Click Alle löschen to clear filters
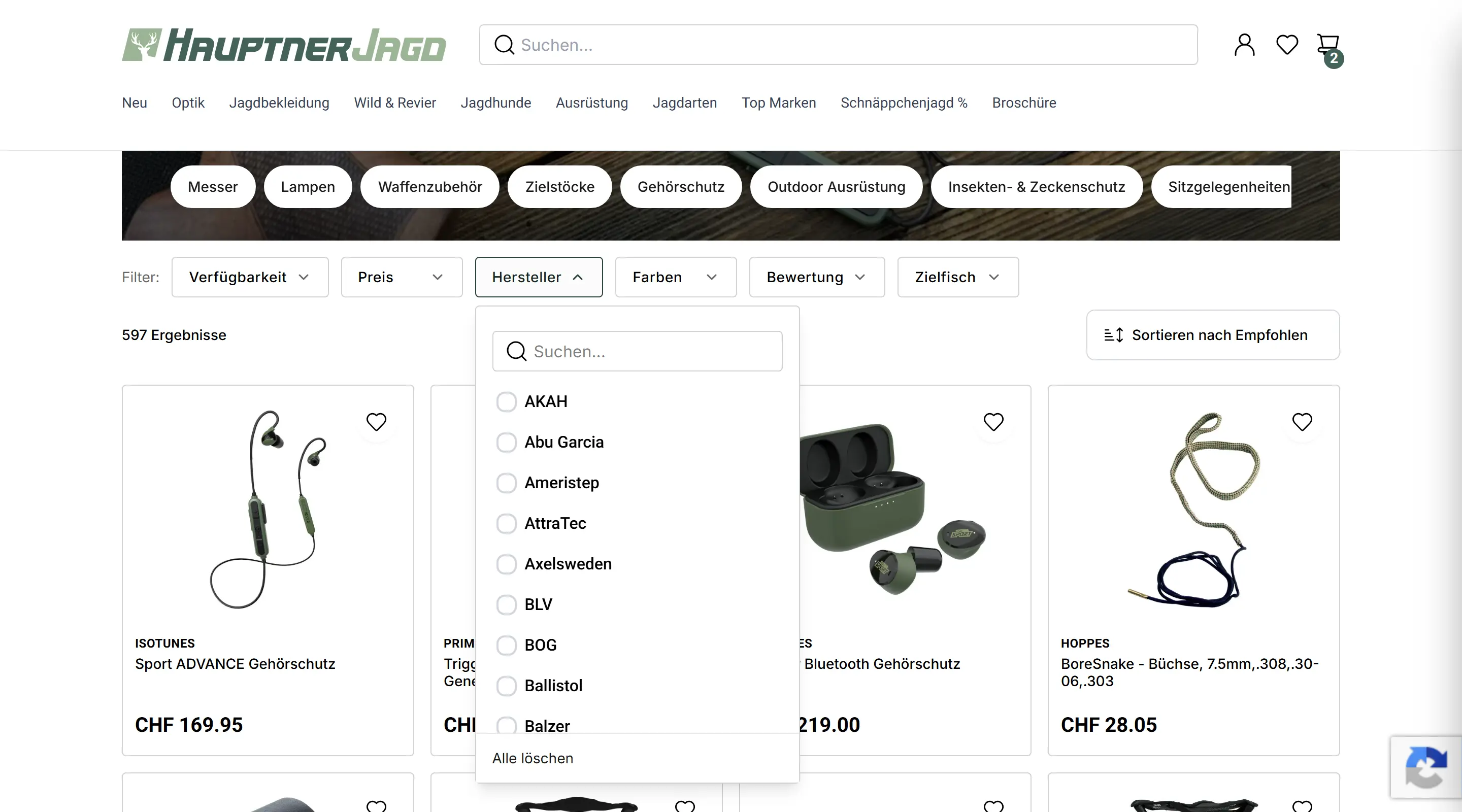Image resolution: width=1462 pixels, height=812 pixels. [x=533, y=758]
